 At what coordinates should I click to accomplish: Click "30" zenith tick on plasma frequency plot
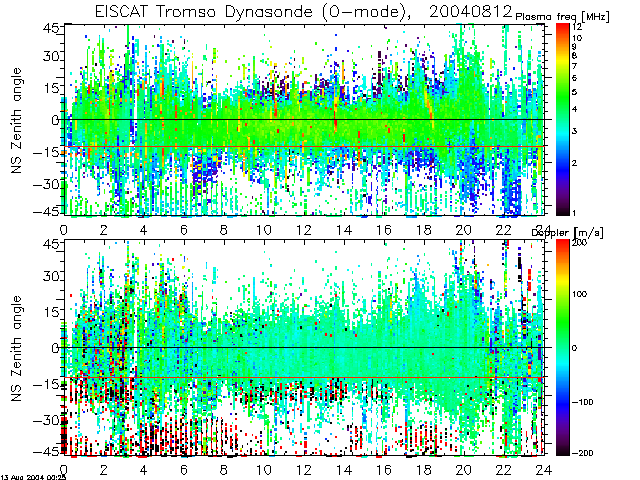click(51, 56)
